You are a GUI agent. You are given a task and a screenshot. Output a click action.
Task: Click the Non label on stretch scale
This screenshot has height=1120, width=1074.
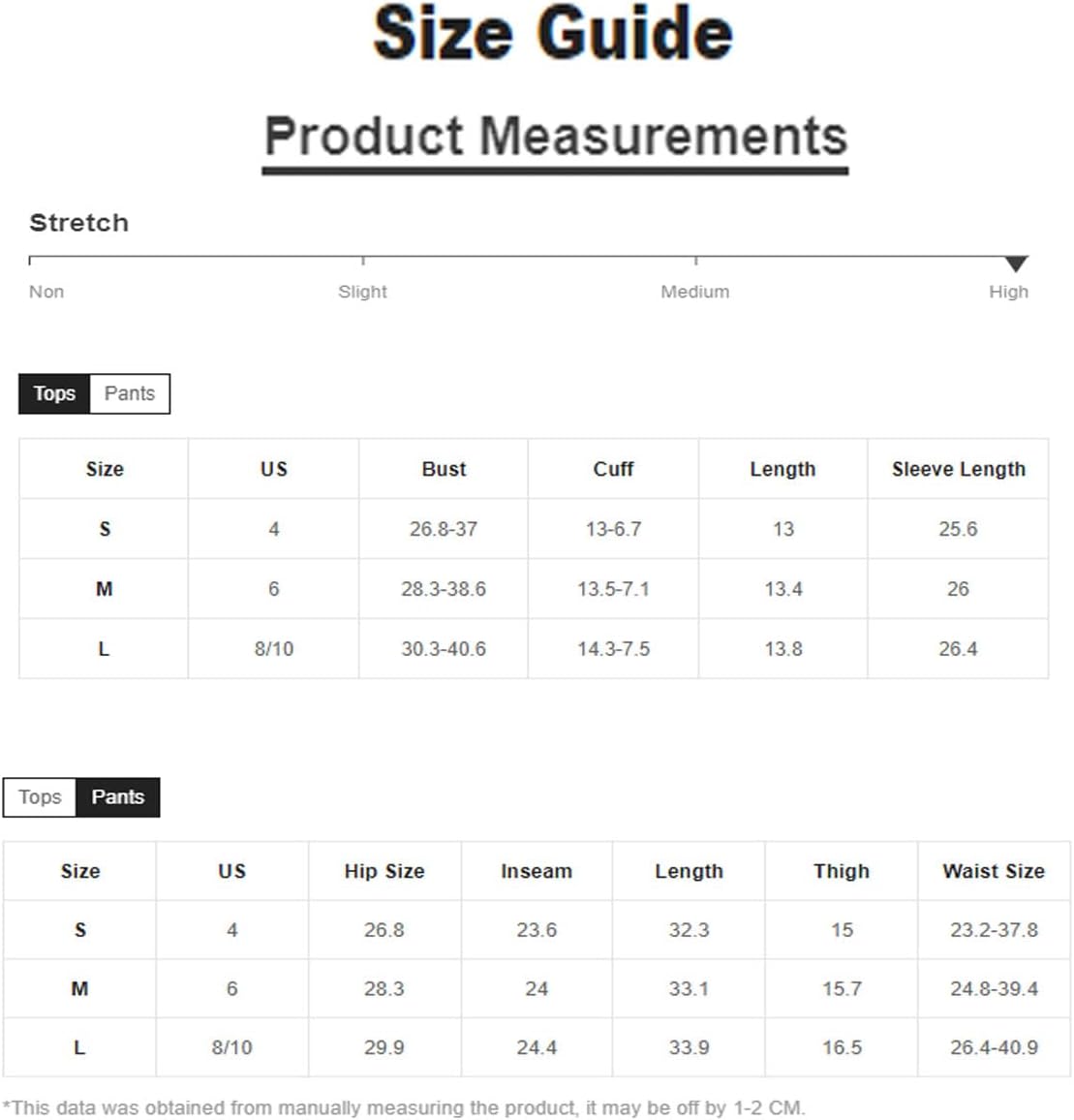click(46, 293)
